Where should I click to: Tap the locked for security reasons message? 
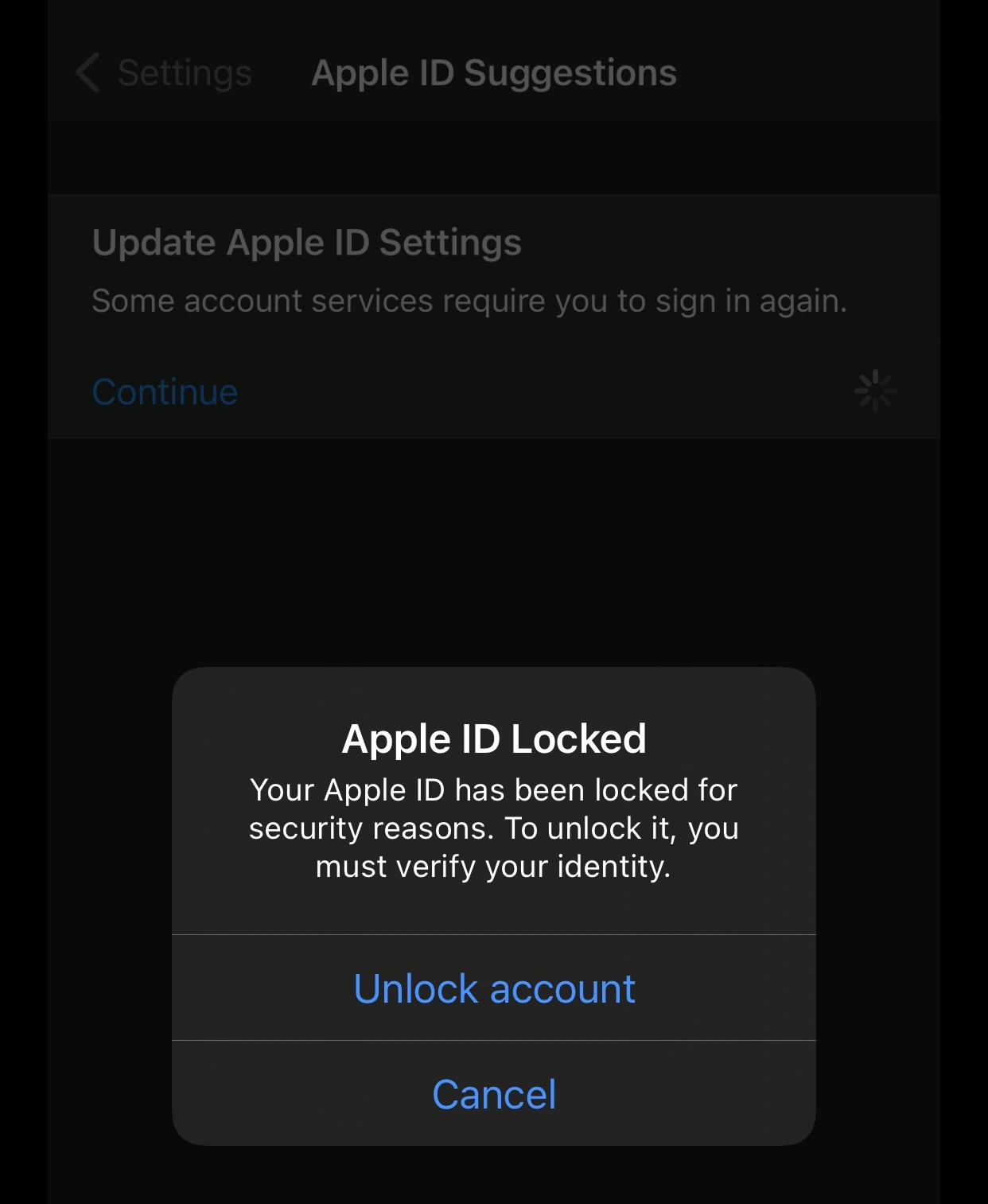coord(494,828)
